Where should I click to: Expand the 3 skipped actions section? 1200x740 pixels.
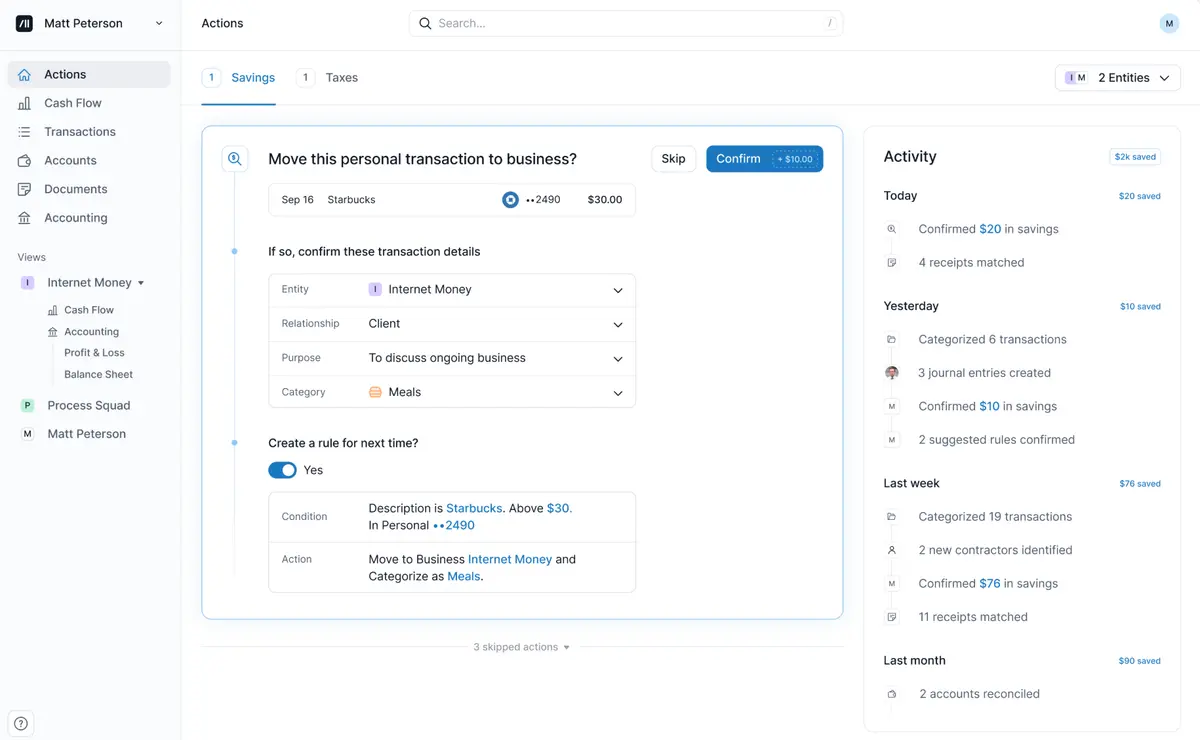click(521, 647)
